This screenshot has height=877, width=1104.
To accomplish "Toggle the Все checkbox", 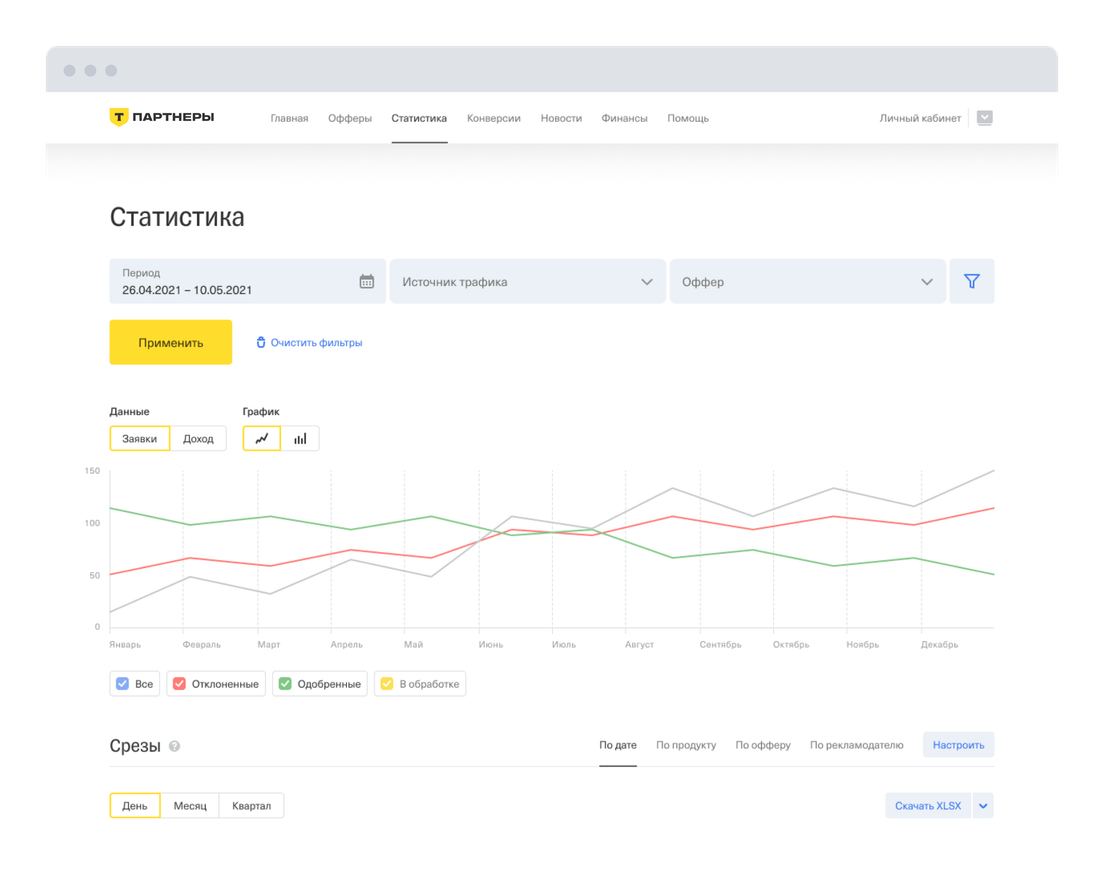I will (123, 684).
